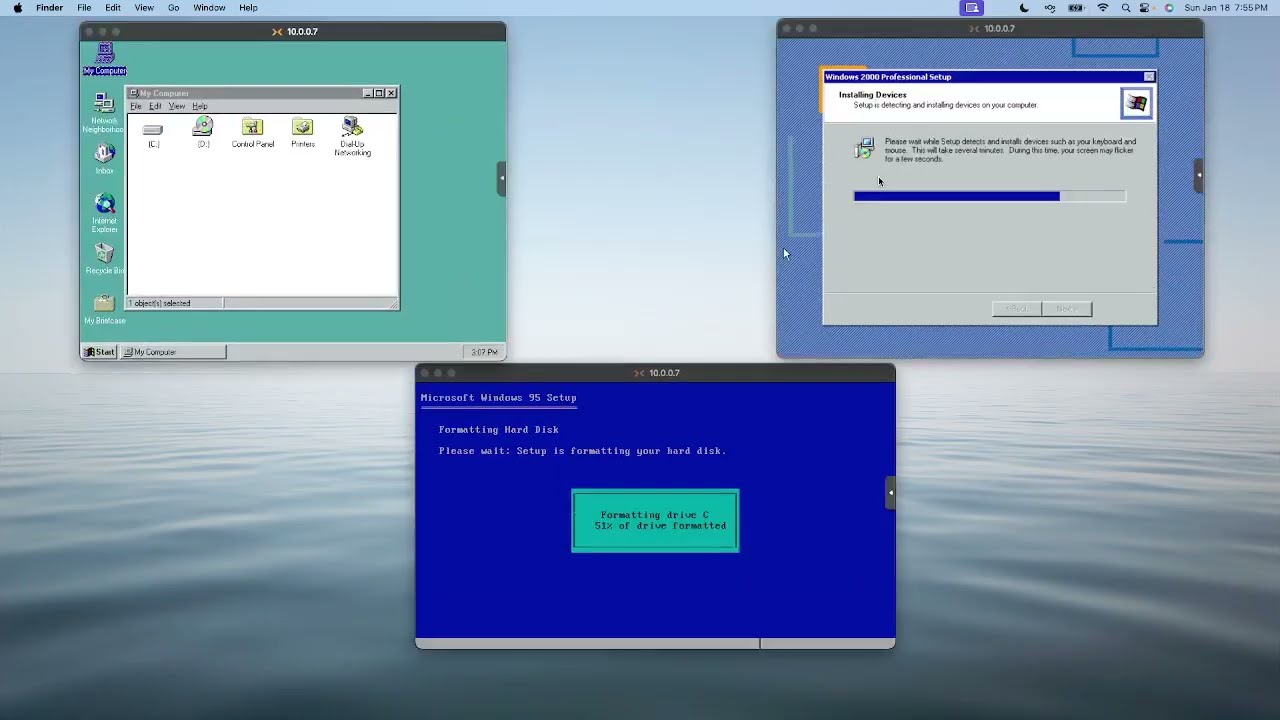Click the macOS date and time display
Image resolution: width=1280 pixels, height=720 pixels.
[1225, 8]
